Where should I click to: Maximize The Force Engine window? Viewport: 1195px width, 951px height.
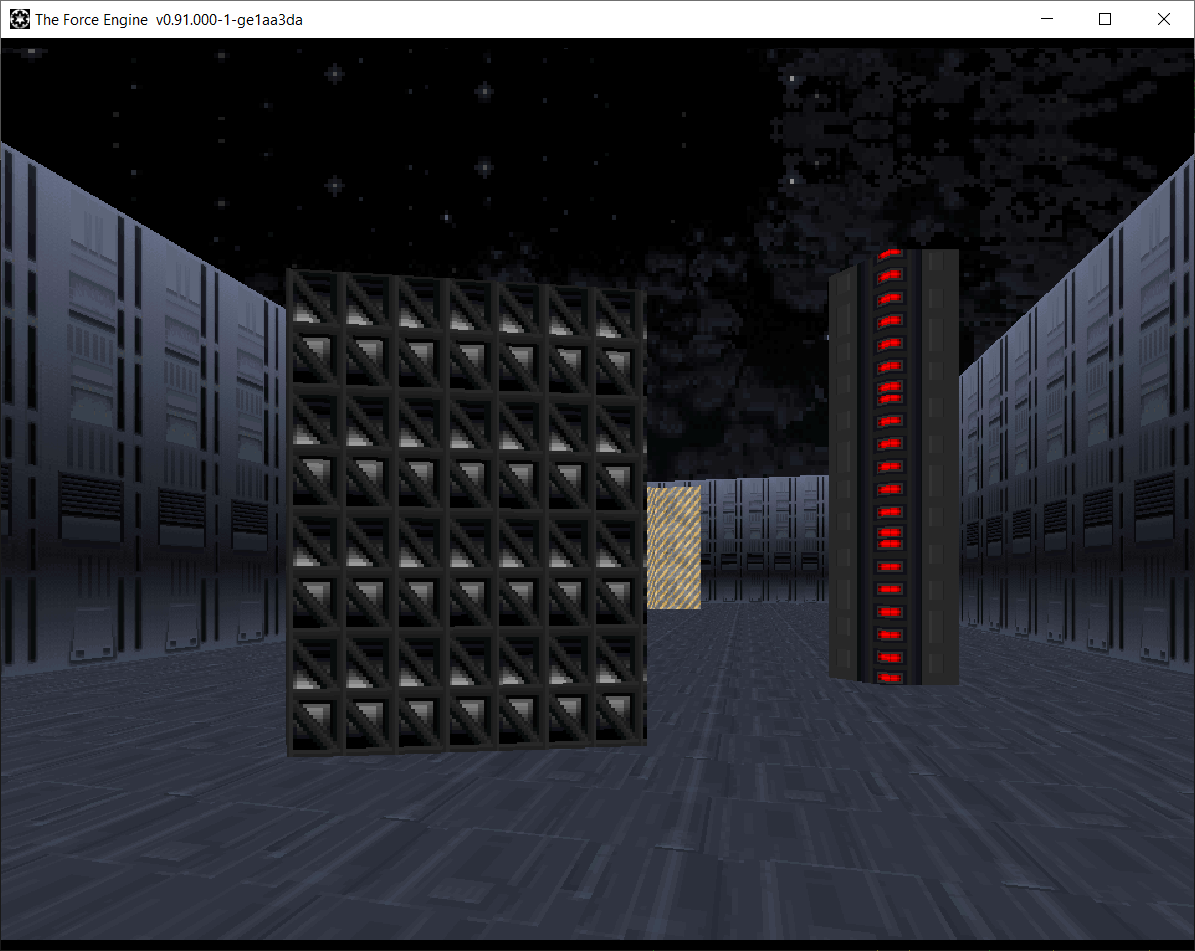pos(1105,19)
